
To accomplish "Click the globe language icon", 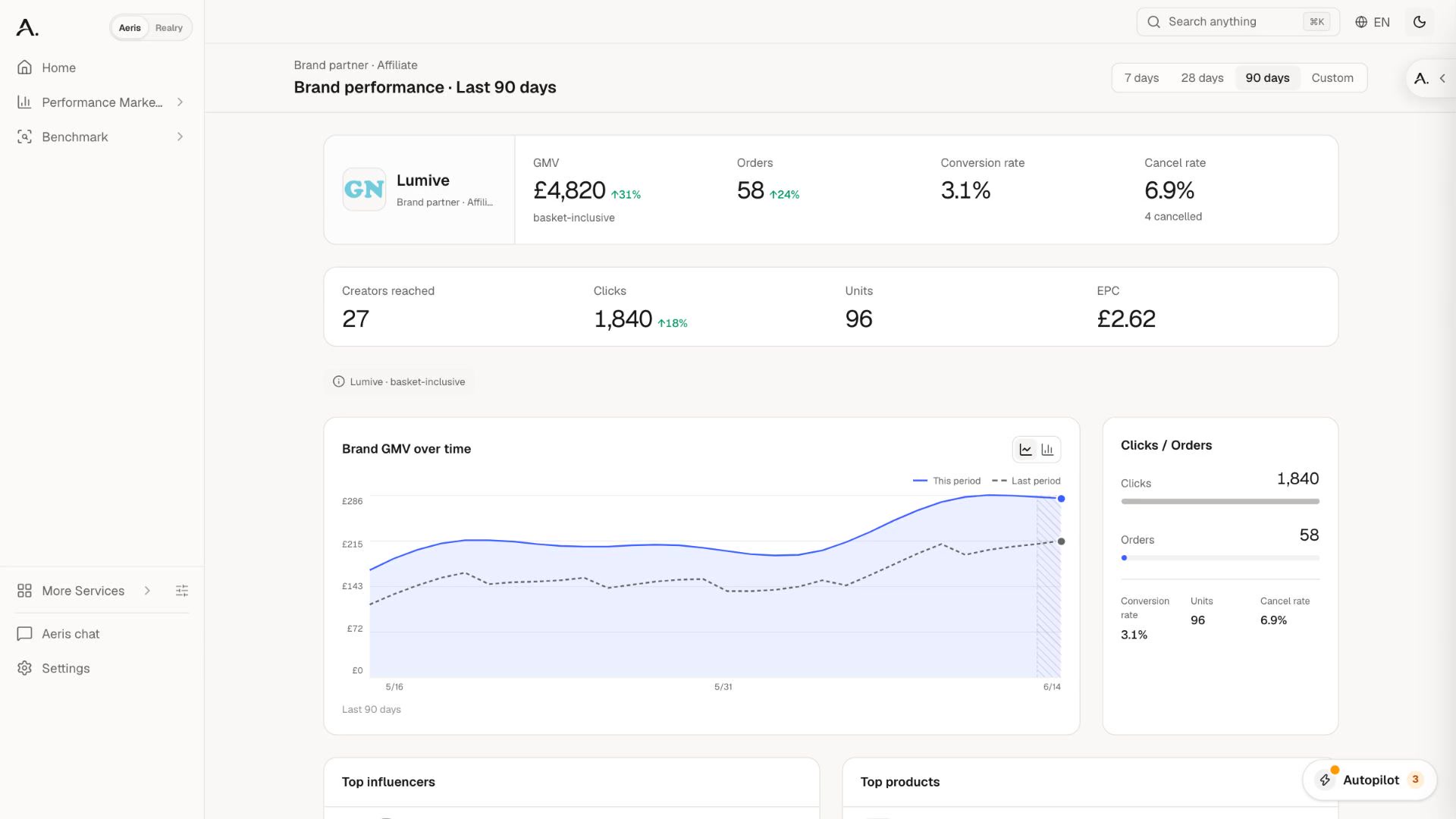I will (x=1361, y=22).
